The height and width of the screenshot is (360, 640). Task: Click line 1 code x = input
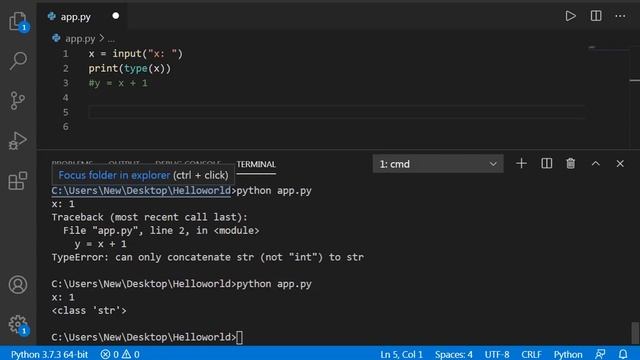point(136,54)
